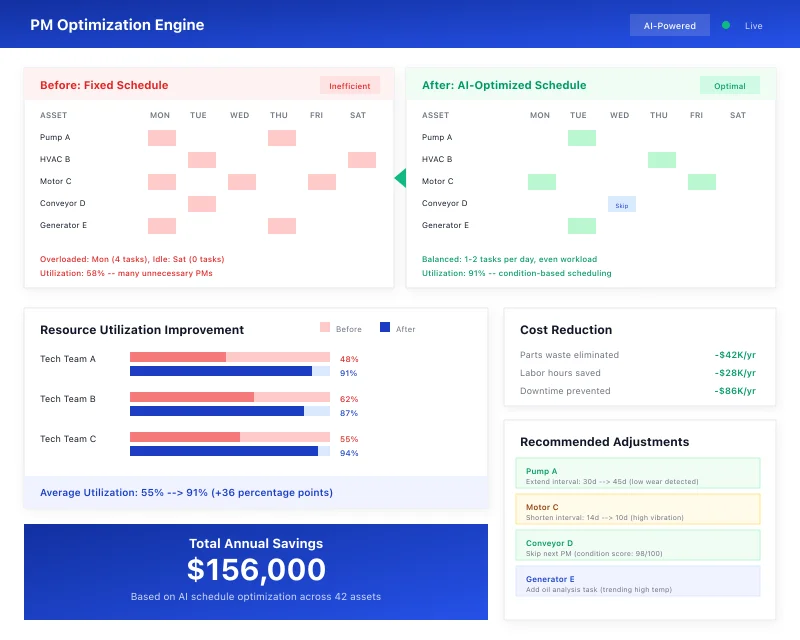
Task: Click the AI-Powered badge in header
Action: [669, 25]
